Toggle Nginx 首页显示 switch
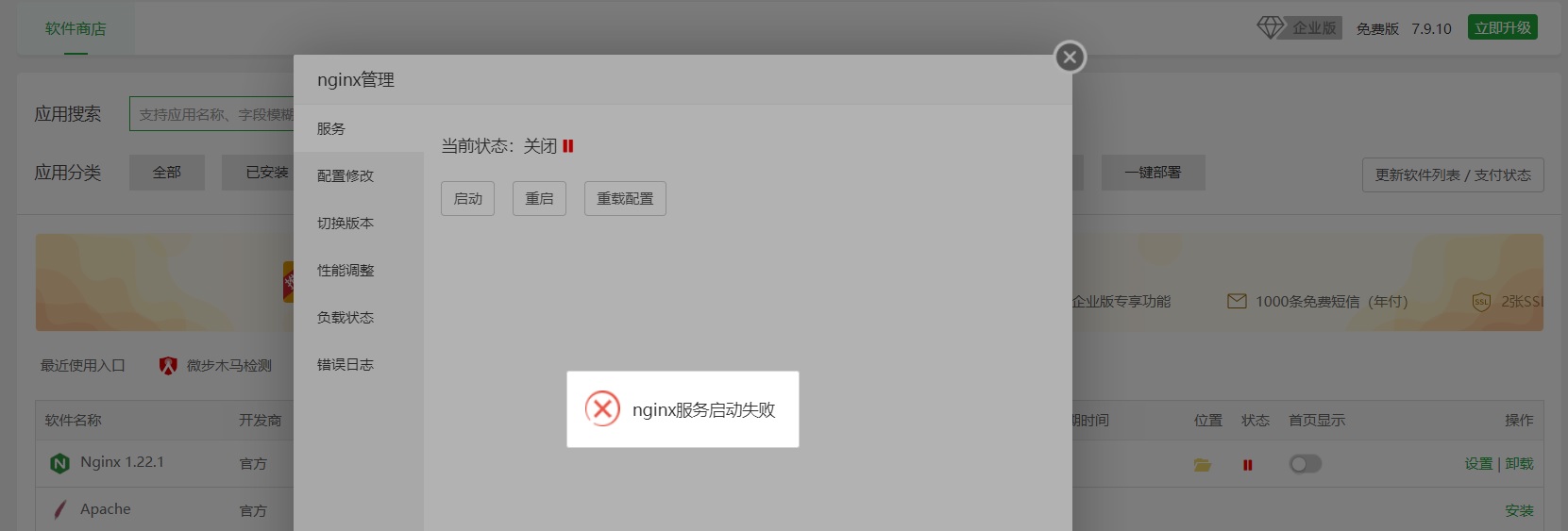 coord(1306,464)
